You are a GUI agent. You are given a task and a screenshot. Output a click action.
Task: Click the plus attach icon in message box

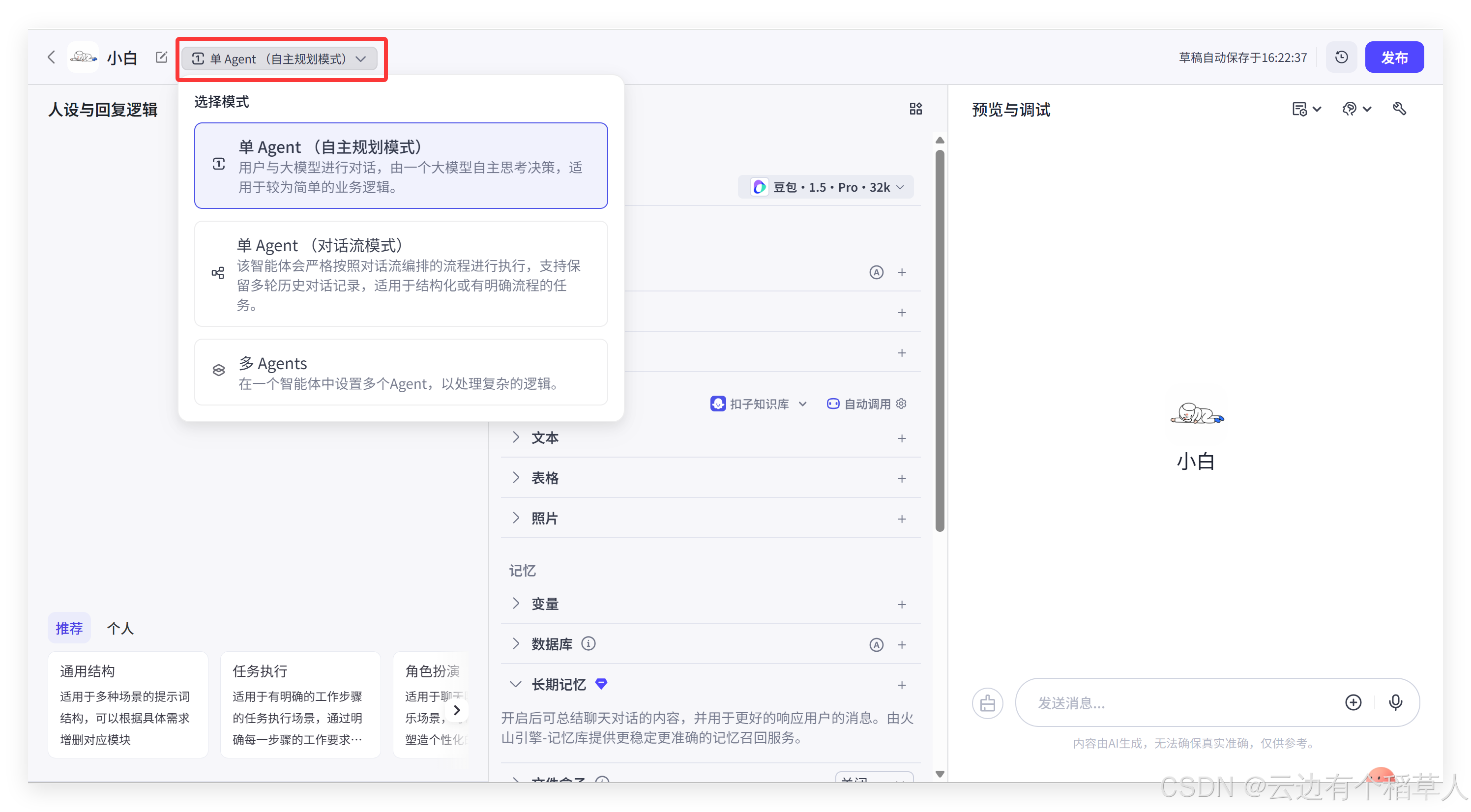click(x=1353, y=702)
